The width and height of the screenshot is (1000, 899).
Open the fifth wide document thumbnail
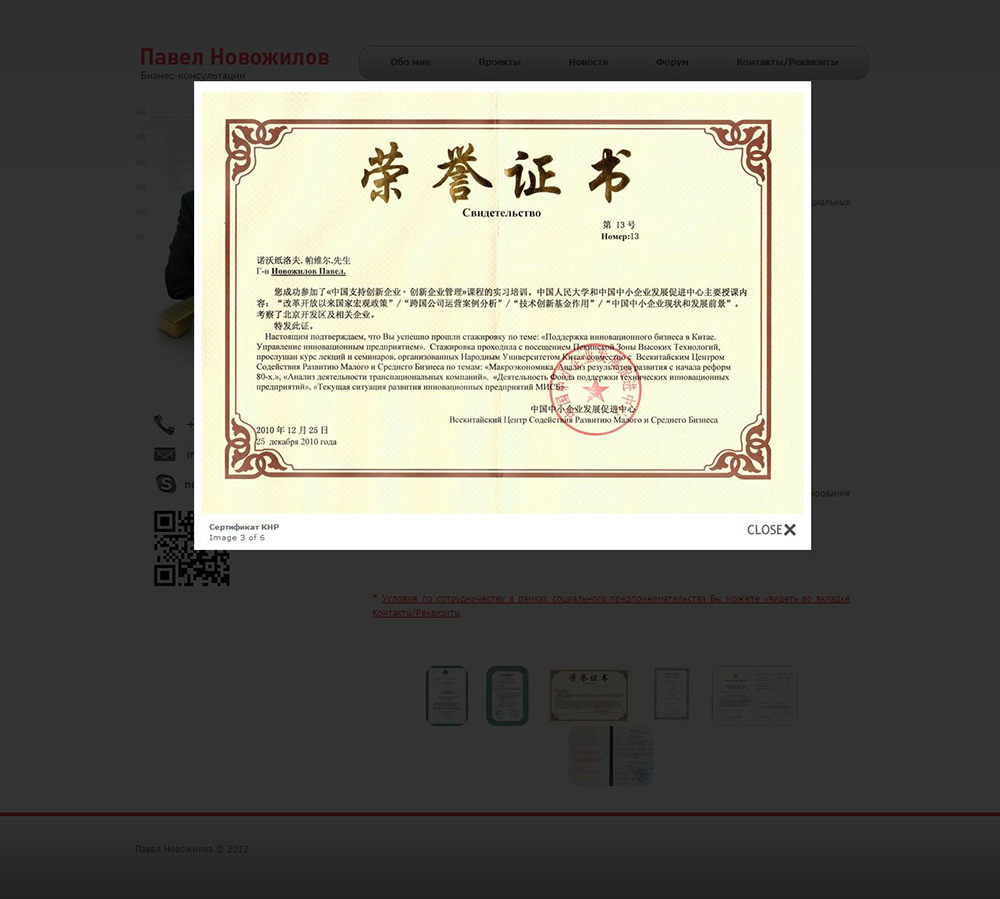(x=754, y=696)
